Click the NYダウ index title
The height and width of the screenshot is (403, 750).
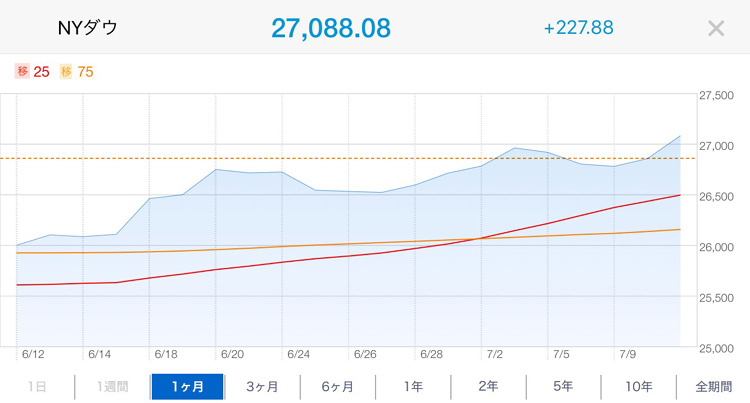pyautogui.click(x=87, y=28)
